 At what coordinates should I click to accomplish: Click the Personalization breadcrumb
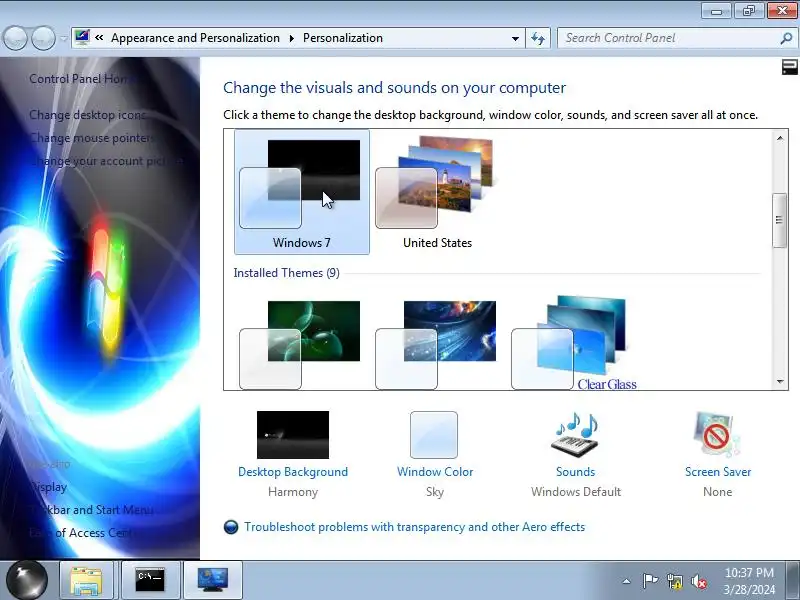(x=343, y=38)
